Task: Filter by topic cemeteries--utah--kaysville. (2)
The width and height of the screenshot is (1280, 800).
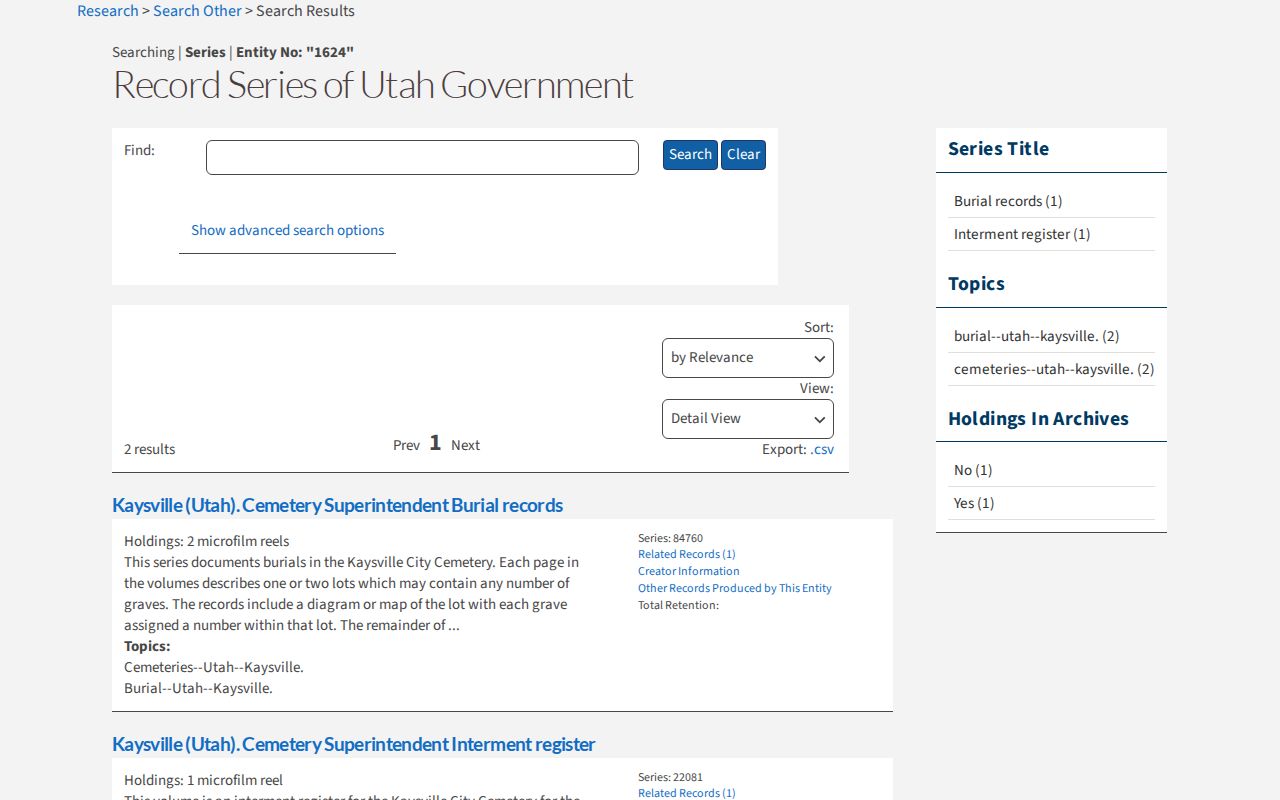Action: click(x=1054, y=369)
